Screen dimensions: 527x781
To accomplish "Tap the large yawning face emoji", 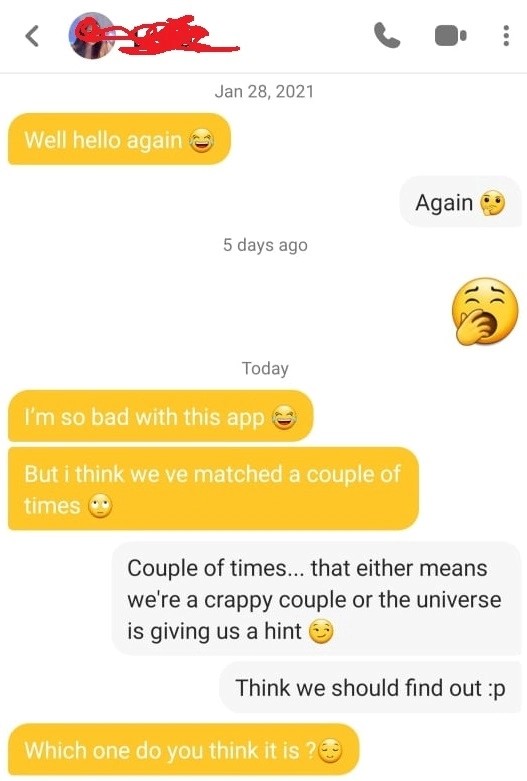I will point(485,311).
